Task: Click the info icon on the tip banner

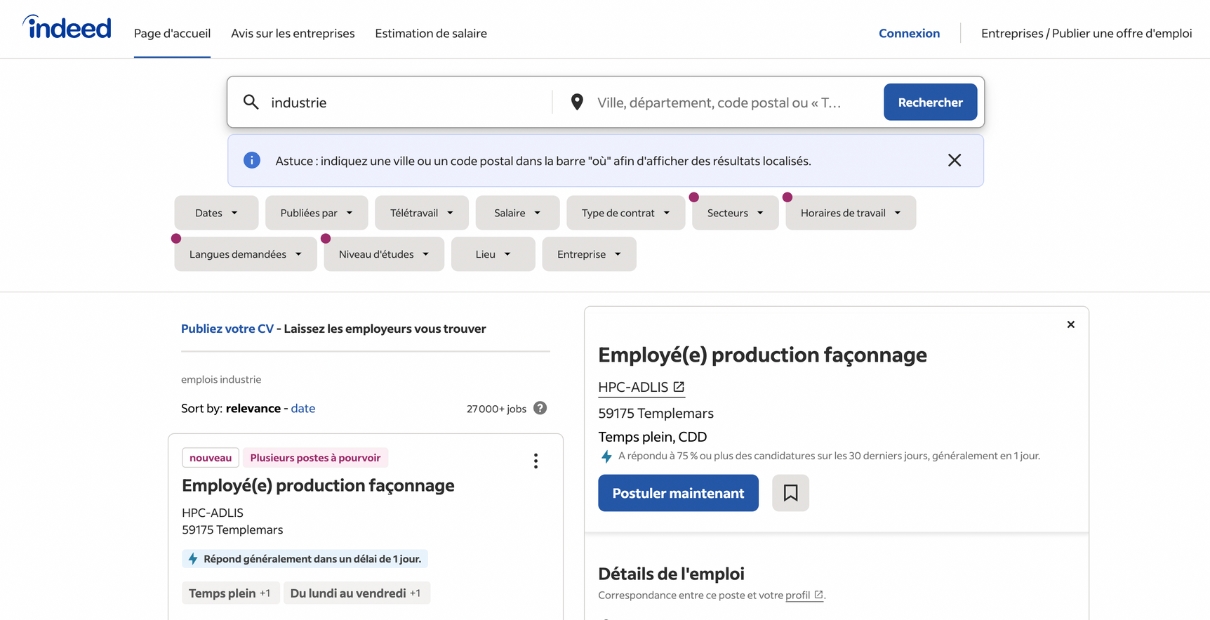Action: (252, 160)
